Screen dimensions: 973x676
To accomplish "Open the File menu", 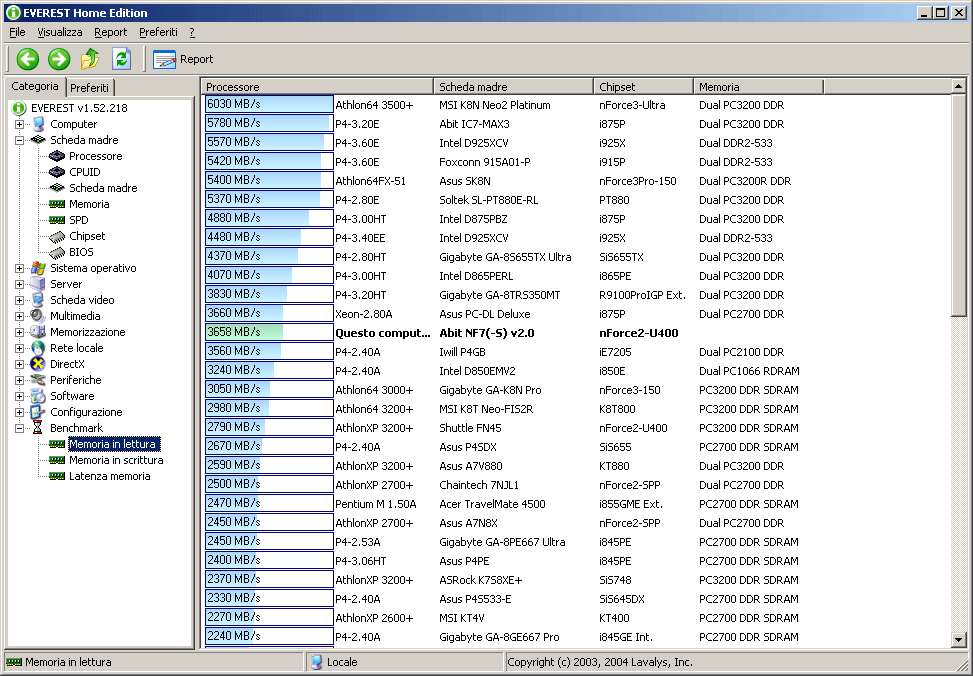I will click(x=17, y=32).
